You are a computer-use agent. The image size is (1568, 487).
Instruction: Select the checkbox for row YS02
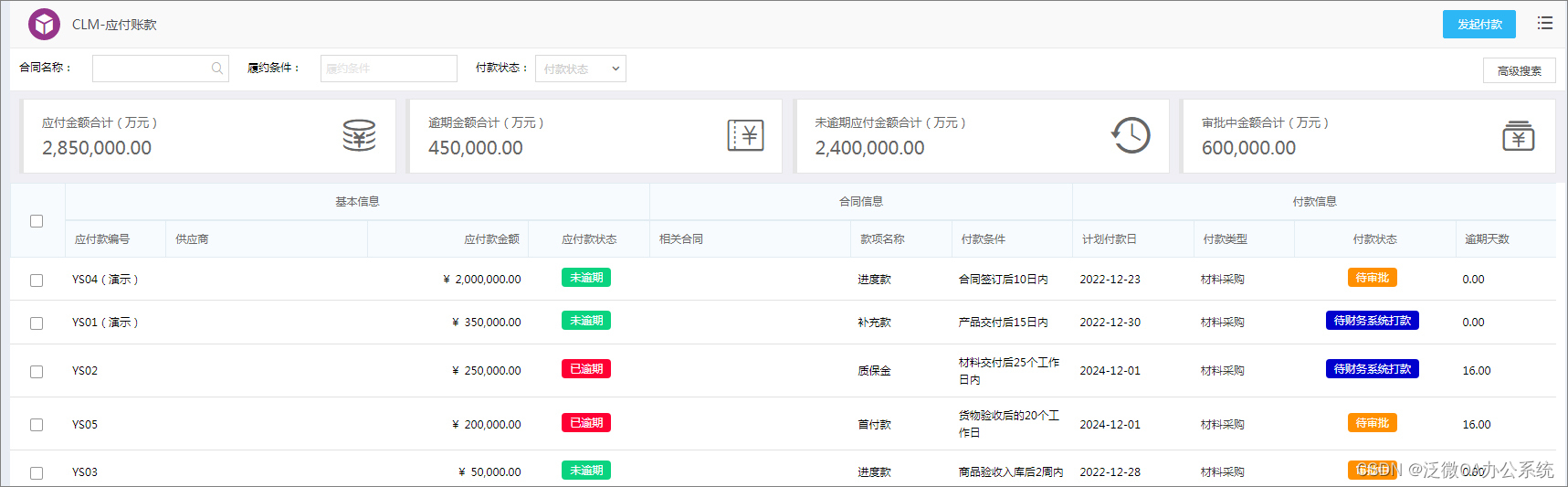click(x=37, y=372)
